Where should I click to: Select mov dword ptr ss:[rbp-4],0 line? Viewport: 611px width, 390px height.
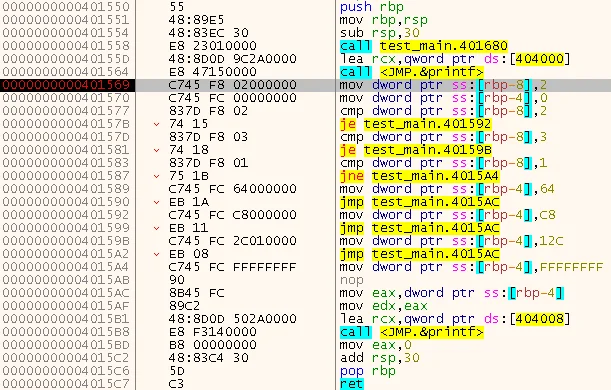[x=443, y=98]
